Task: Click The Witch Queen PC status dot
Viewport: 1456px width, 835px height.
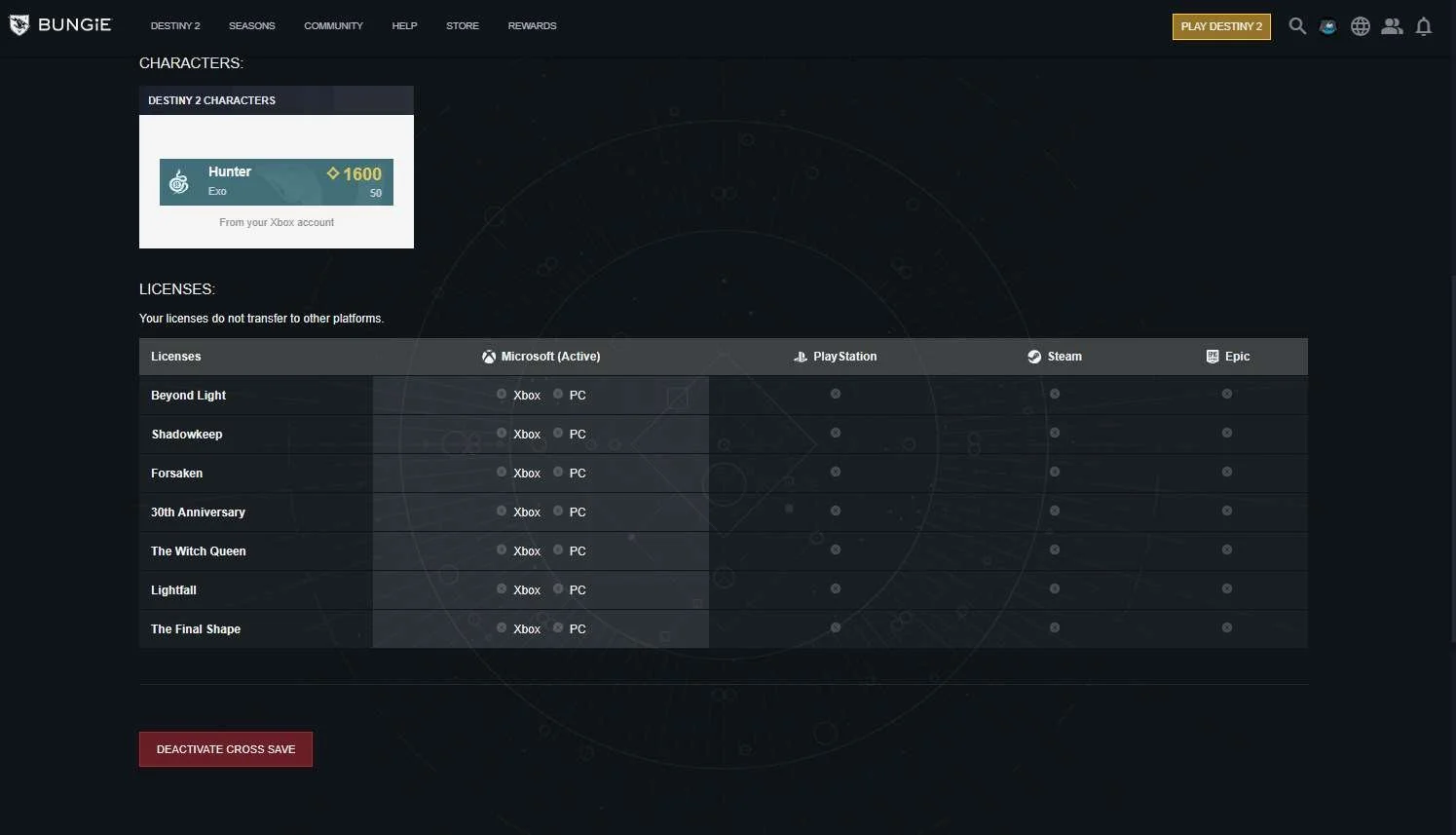Action: 558,550
